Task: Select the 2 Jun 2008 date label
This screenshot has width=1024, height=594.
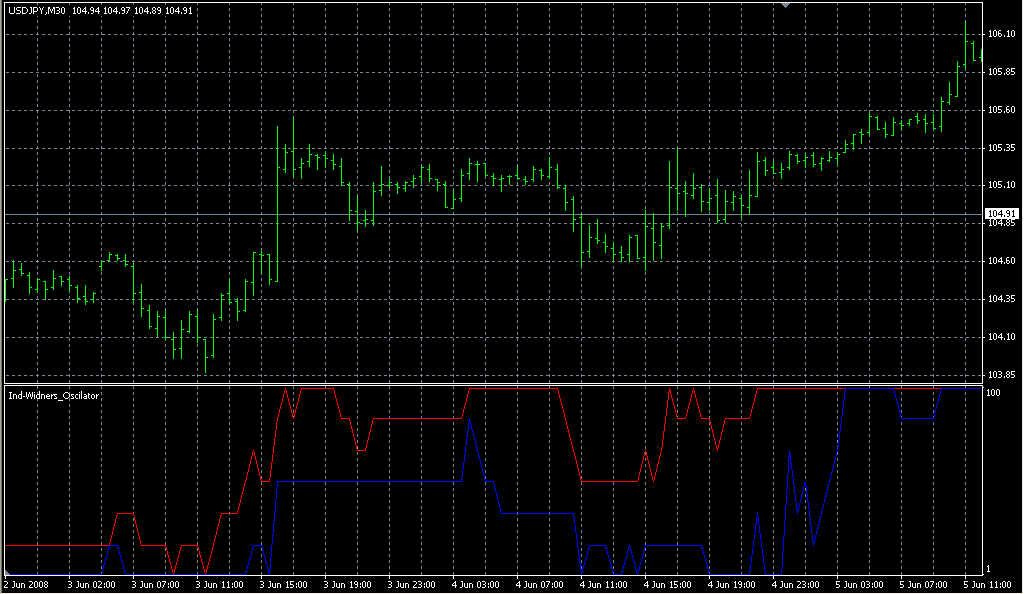Action: pos(27,584)
